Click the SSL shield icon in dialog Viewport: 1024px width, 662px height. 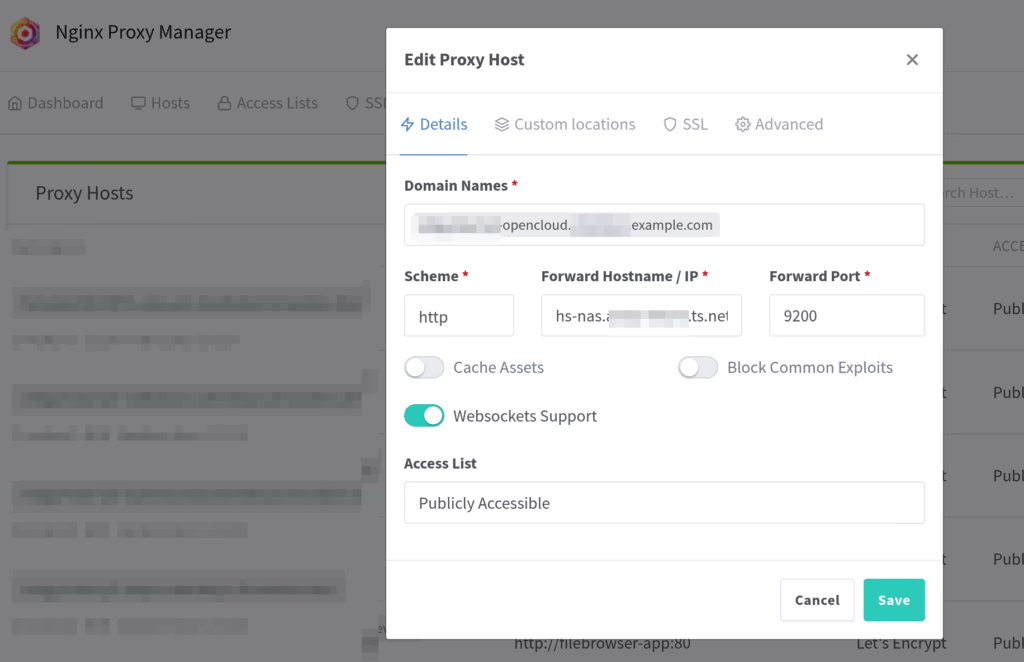pos(670,125)
